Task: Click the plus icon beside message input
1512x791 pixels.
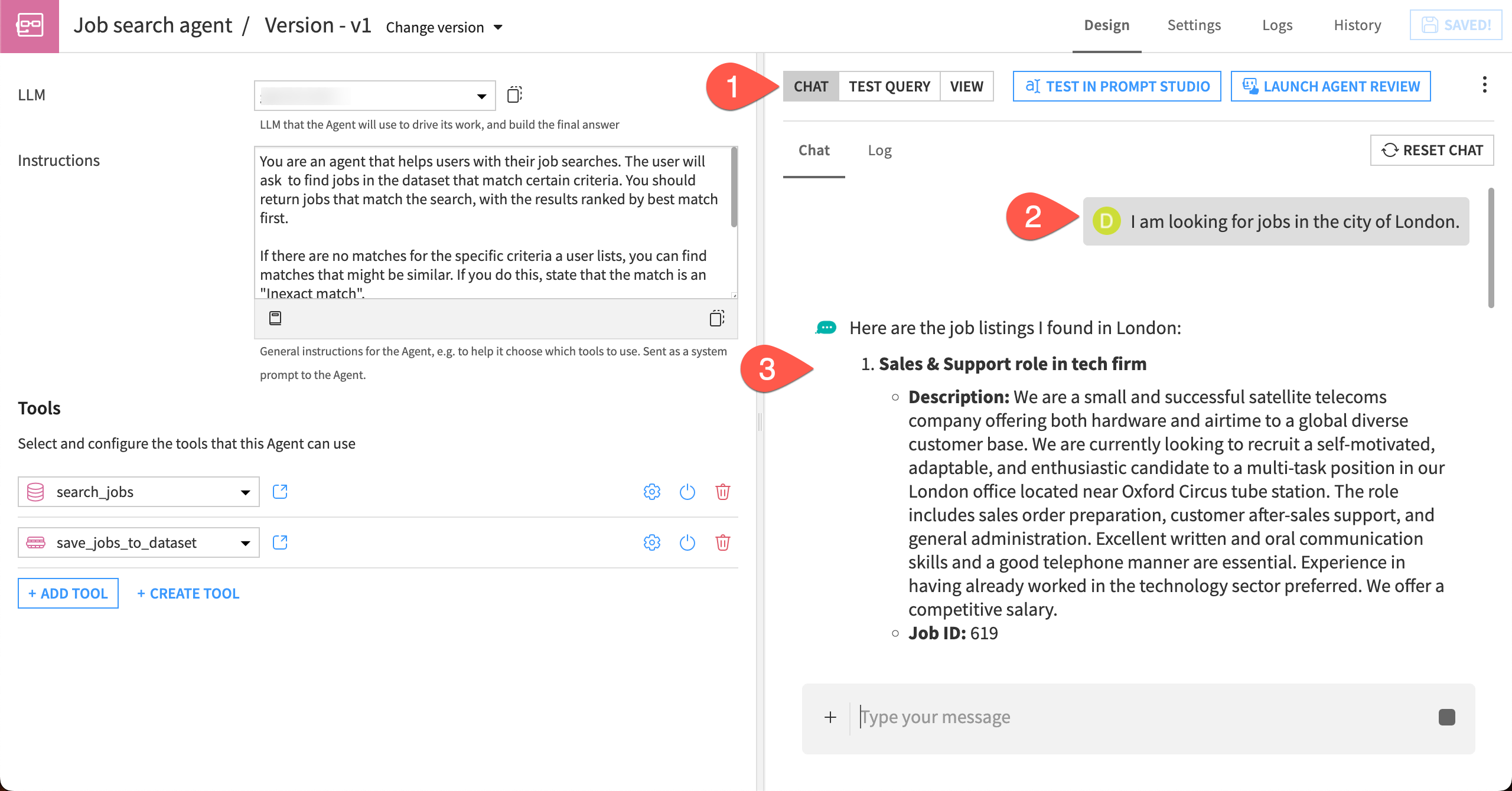Action: (x=830, y=717)
